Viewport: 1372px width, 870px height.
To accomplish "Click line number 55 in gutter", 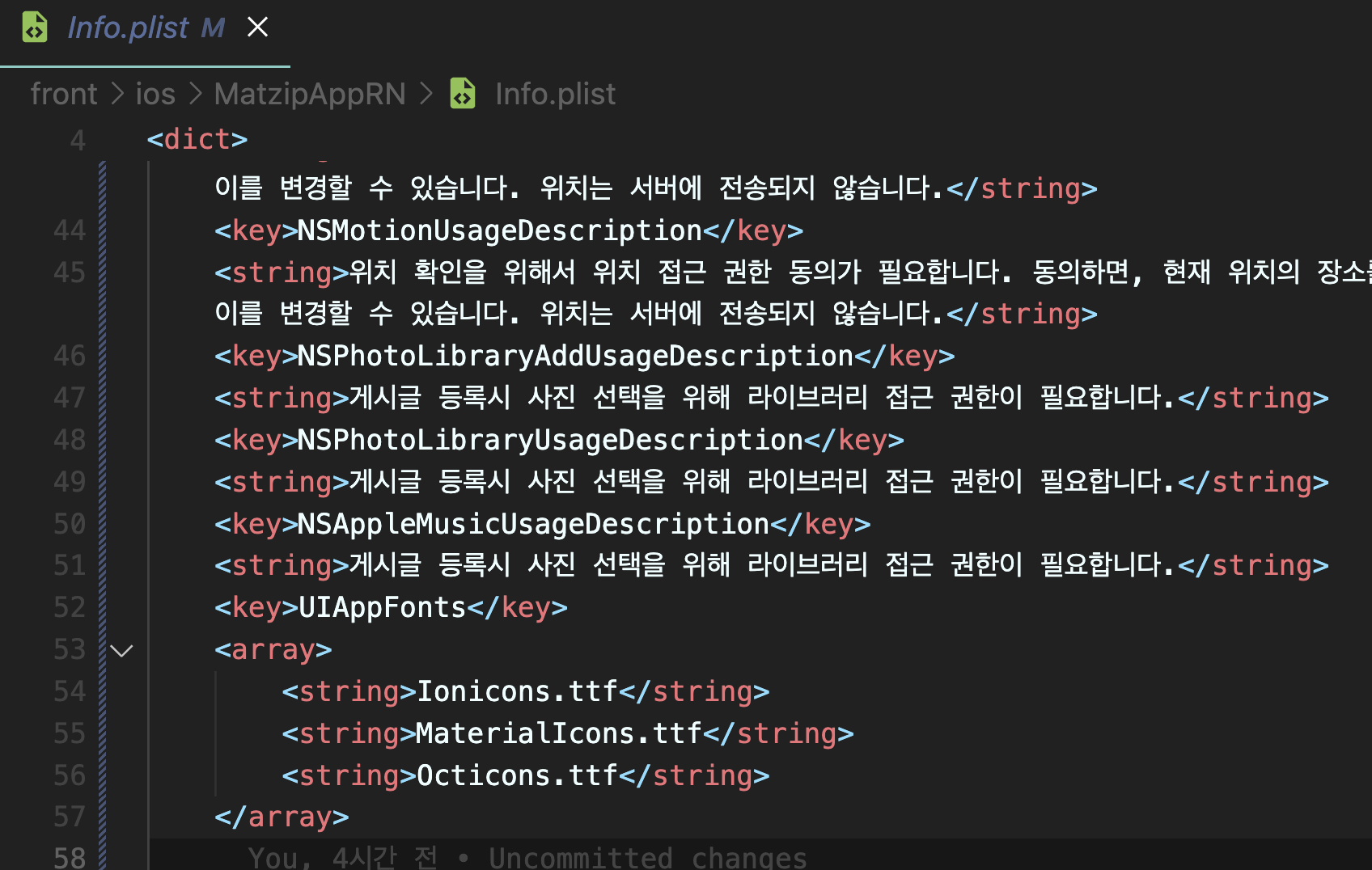I will (70, 733).
